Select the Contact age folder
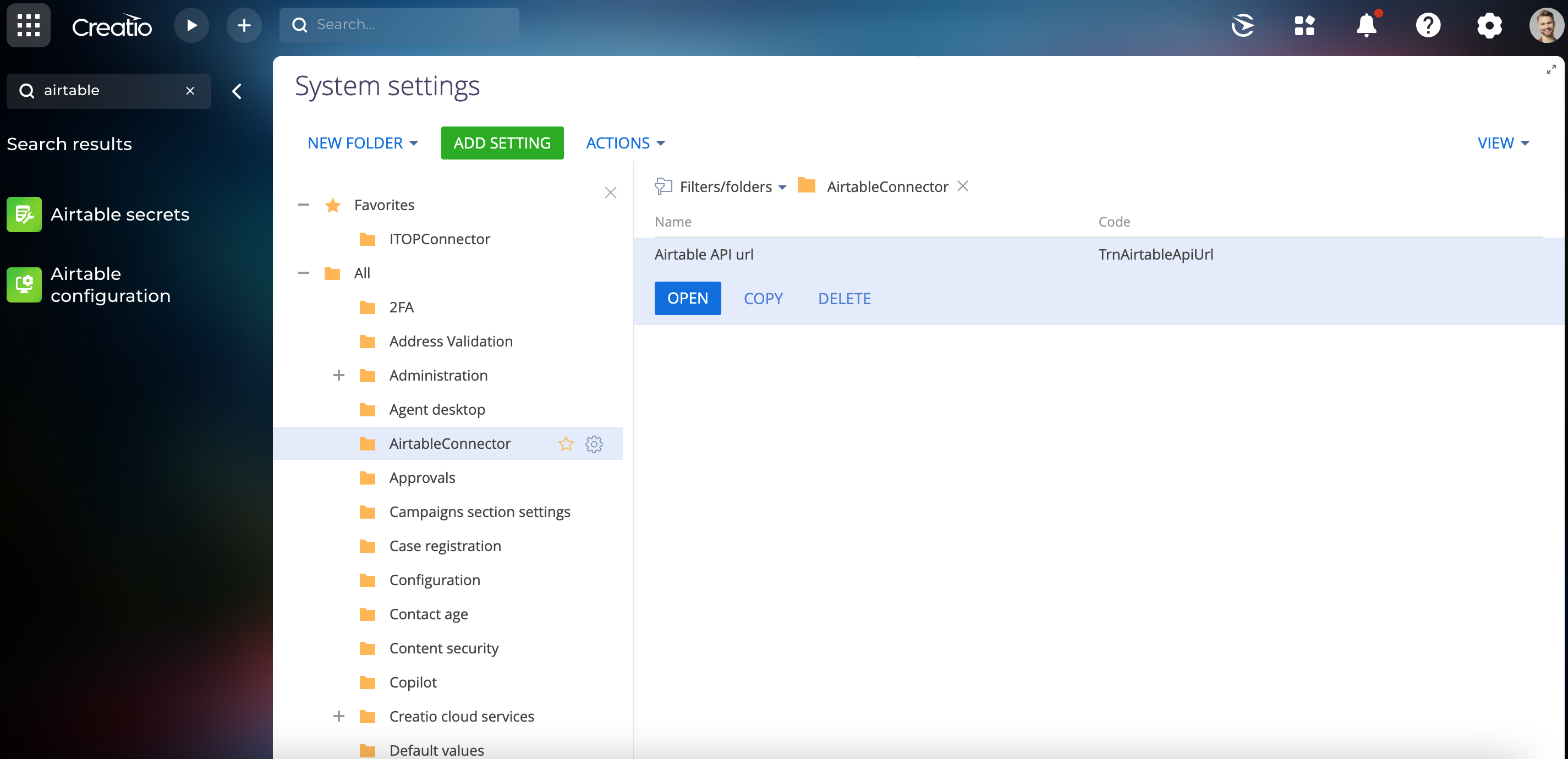The height and width of the screenshot is (759, 1568). click(429, 614)
